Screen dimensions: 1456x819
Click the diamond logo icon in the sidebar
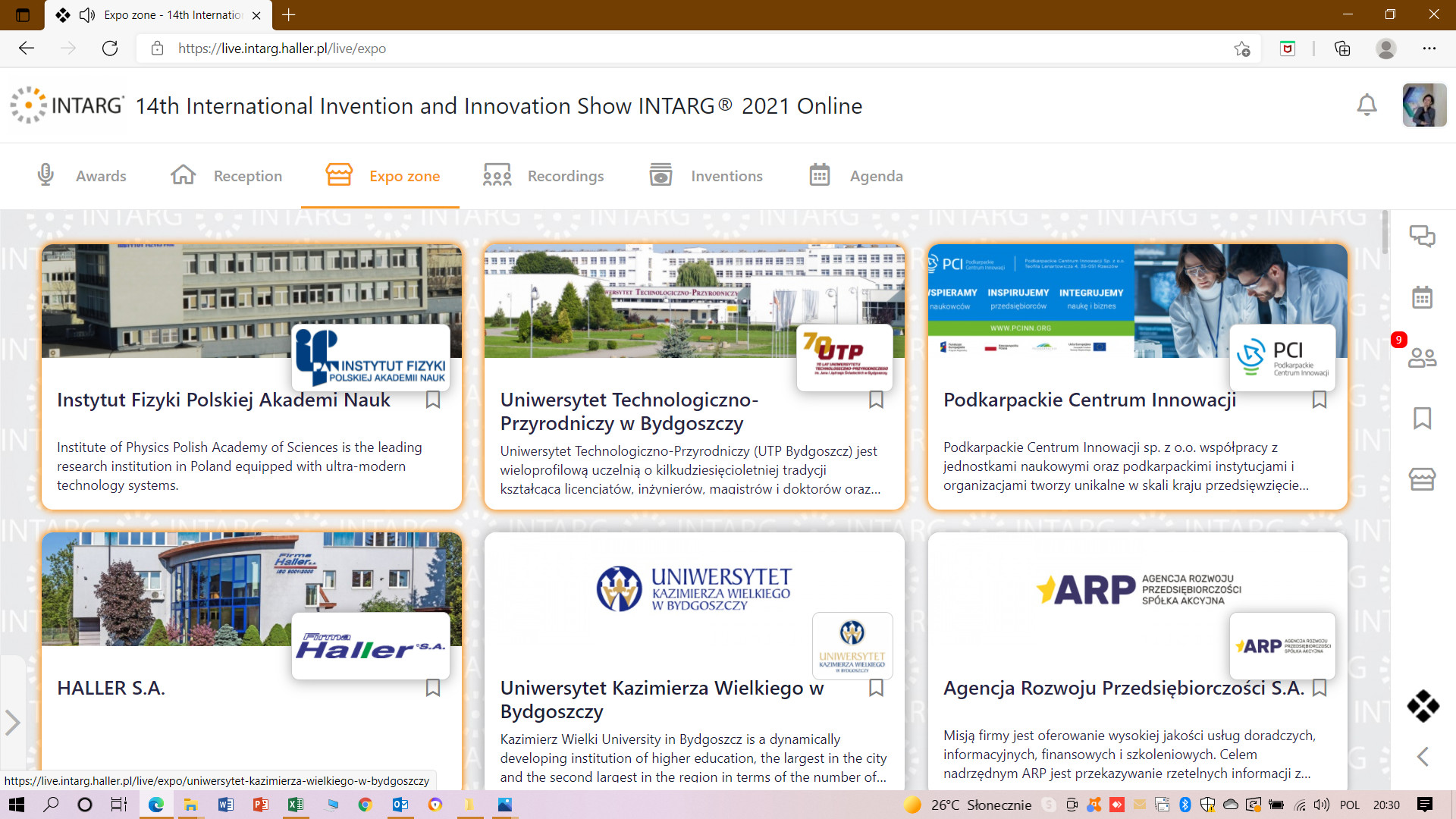pos(1423,706)
